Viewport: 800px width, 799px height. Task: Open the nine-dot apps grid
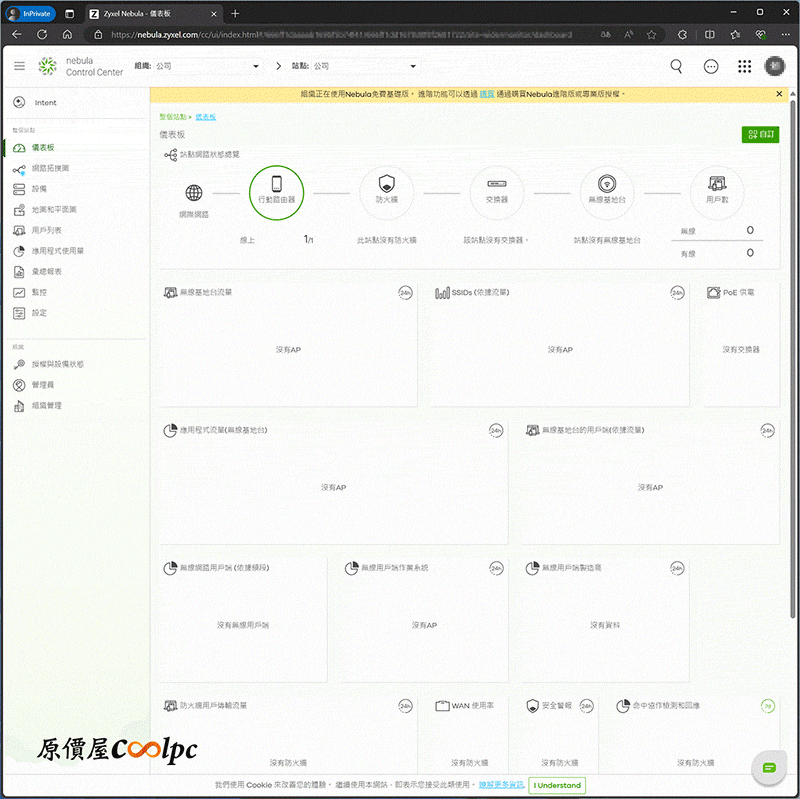coord(744,66)
